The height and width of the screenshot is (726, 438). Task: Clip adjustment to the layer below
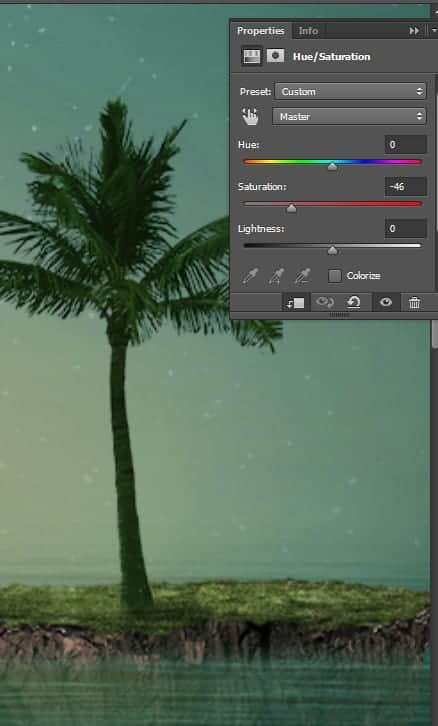coord(296,303)
